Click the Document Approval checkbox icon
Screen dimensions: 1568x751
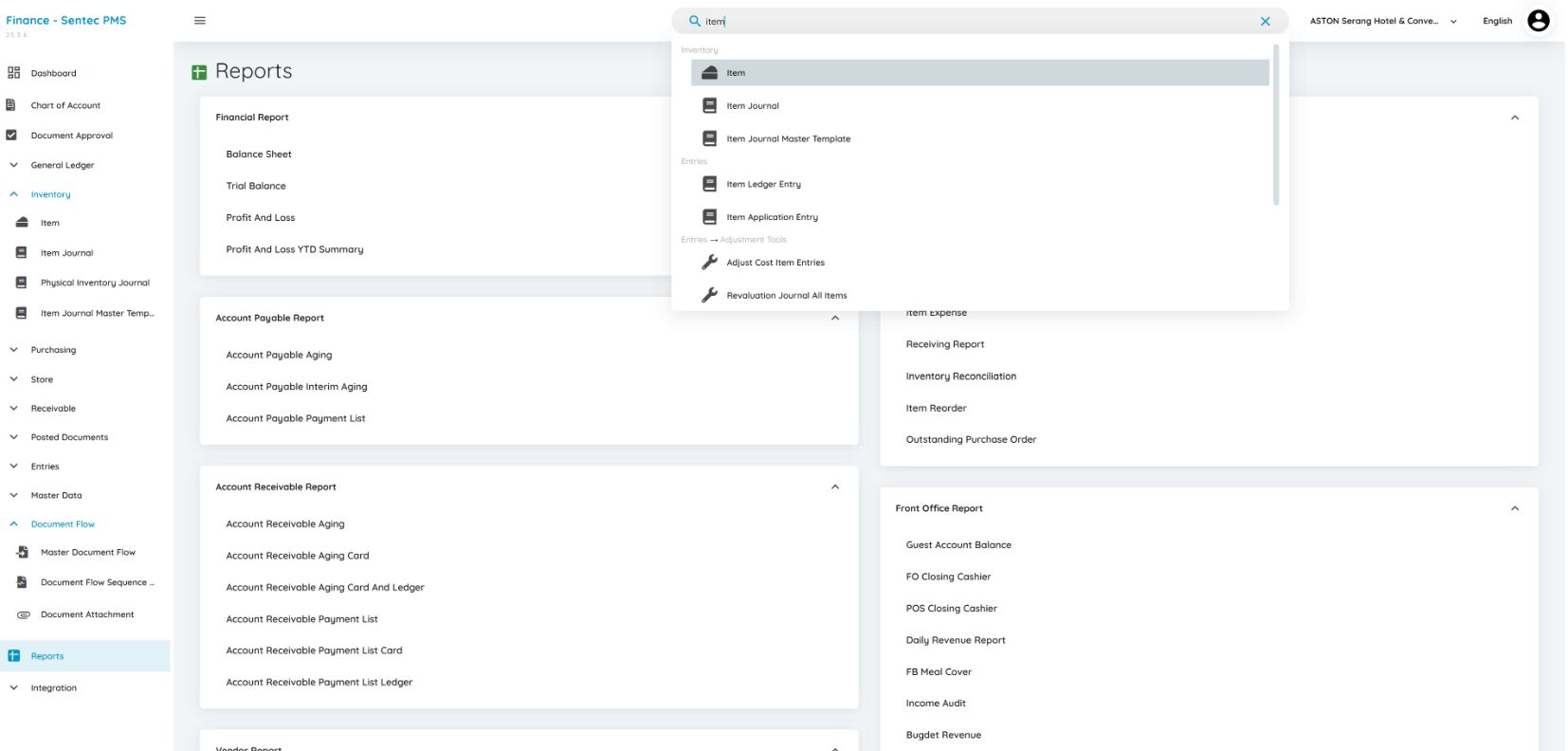(x=12, y=136)
